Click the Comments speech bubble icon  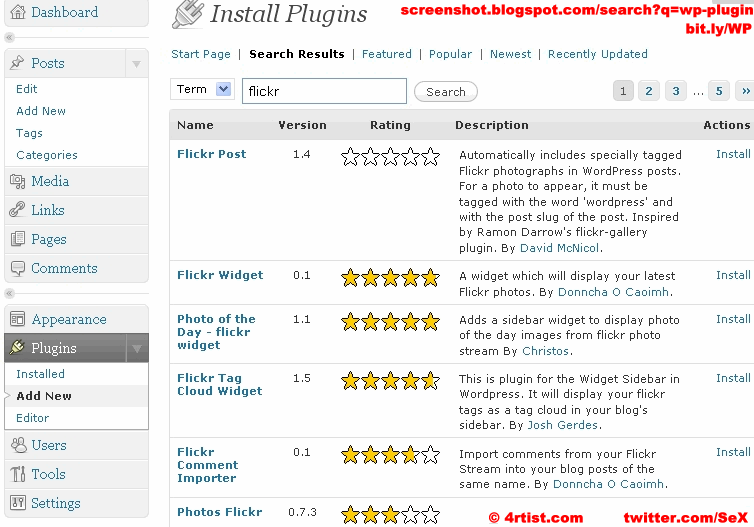pyautogui.click(x=18, y=268)
